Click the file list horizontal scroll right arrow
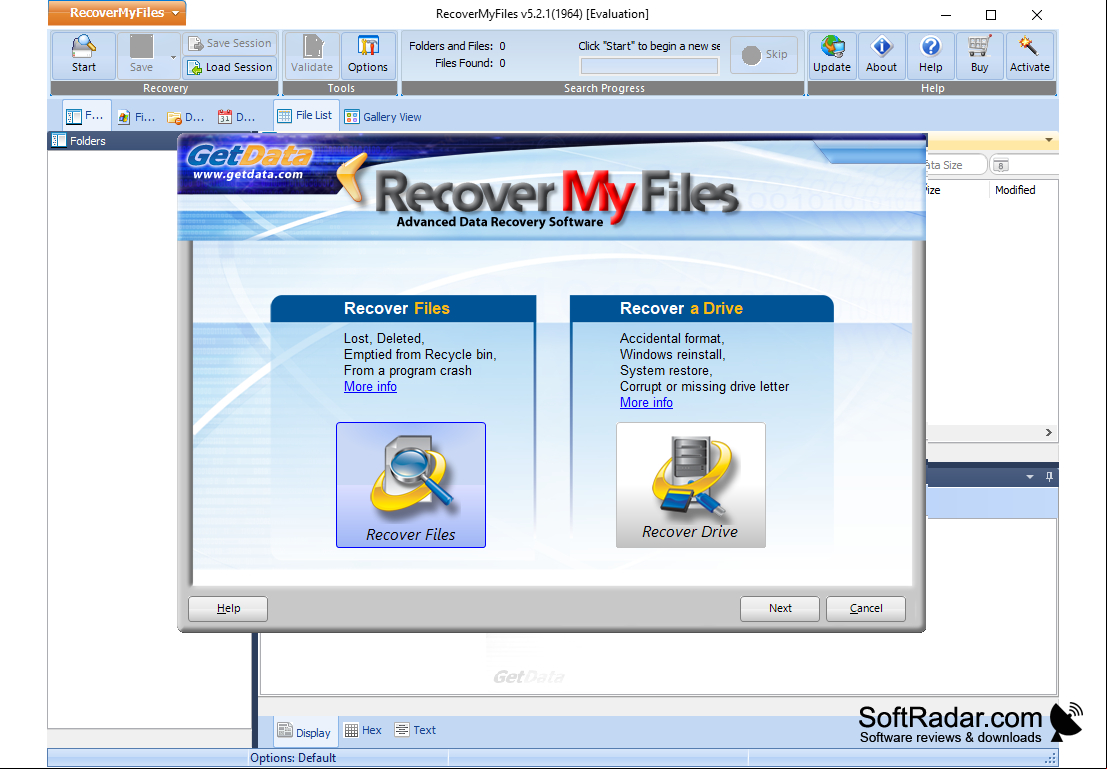Viewport: 1107px width, 769px height. pyautogui.click(x=1048, y=432)
